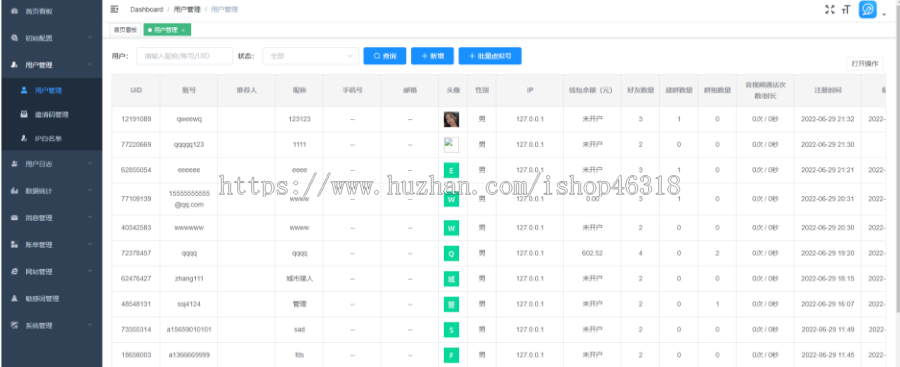Click the fullscreen icon in top bar
Viewport: 900px width, 367px height.
[x=829, y=9]
